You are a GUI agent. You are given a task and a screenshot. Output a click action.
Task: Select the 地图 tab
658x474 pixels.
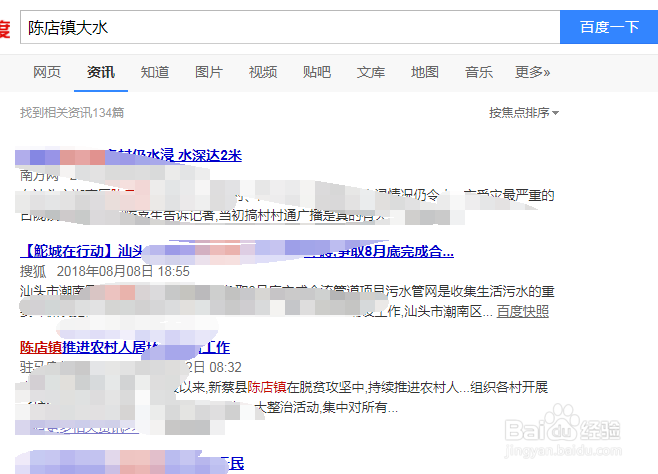pyautogui.click(x=425, y=72)
